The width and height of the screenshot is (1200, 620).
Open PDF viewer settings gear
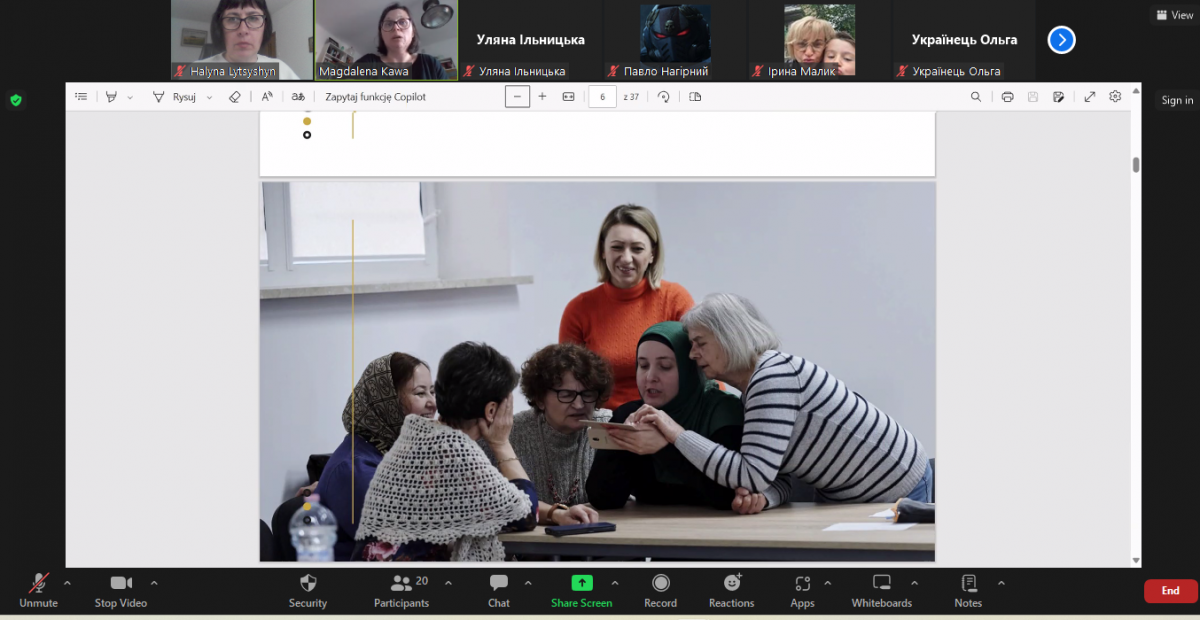coord(1115,97)
